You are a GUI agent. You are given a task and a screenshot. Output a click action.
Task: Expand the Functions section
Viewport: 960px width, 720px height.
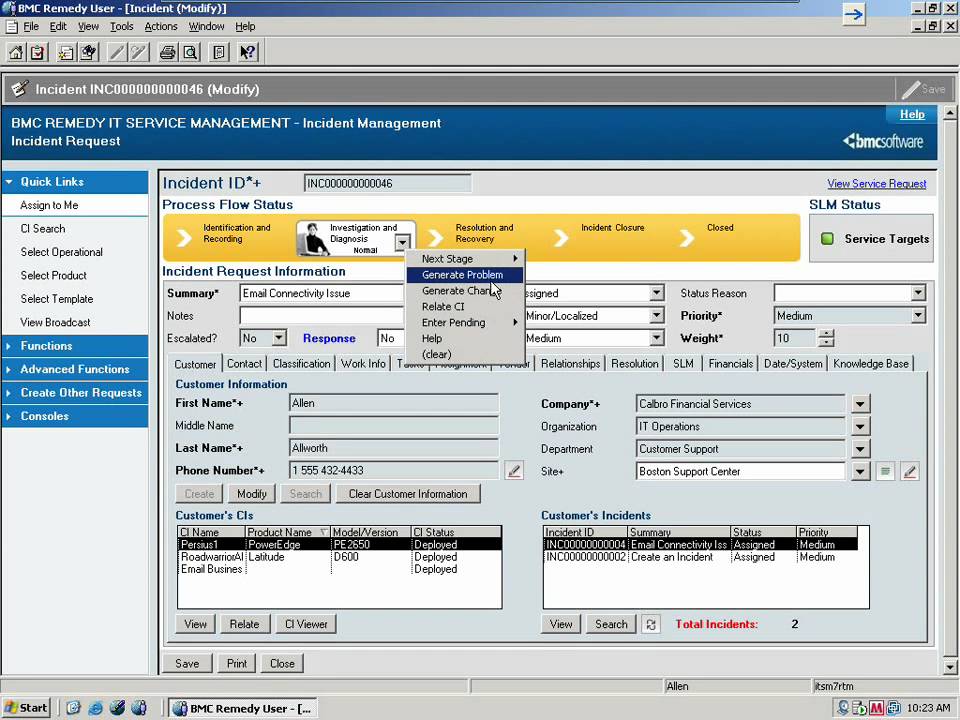coord(75,346)
